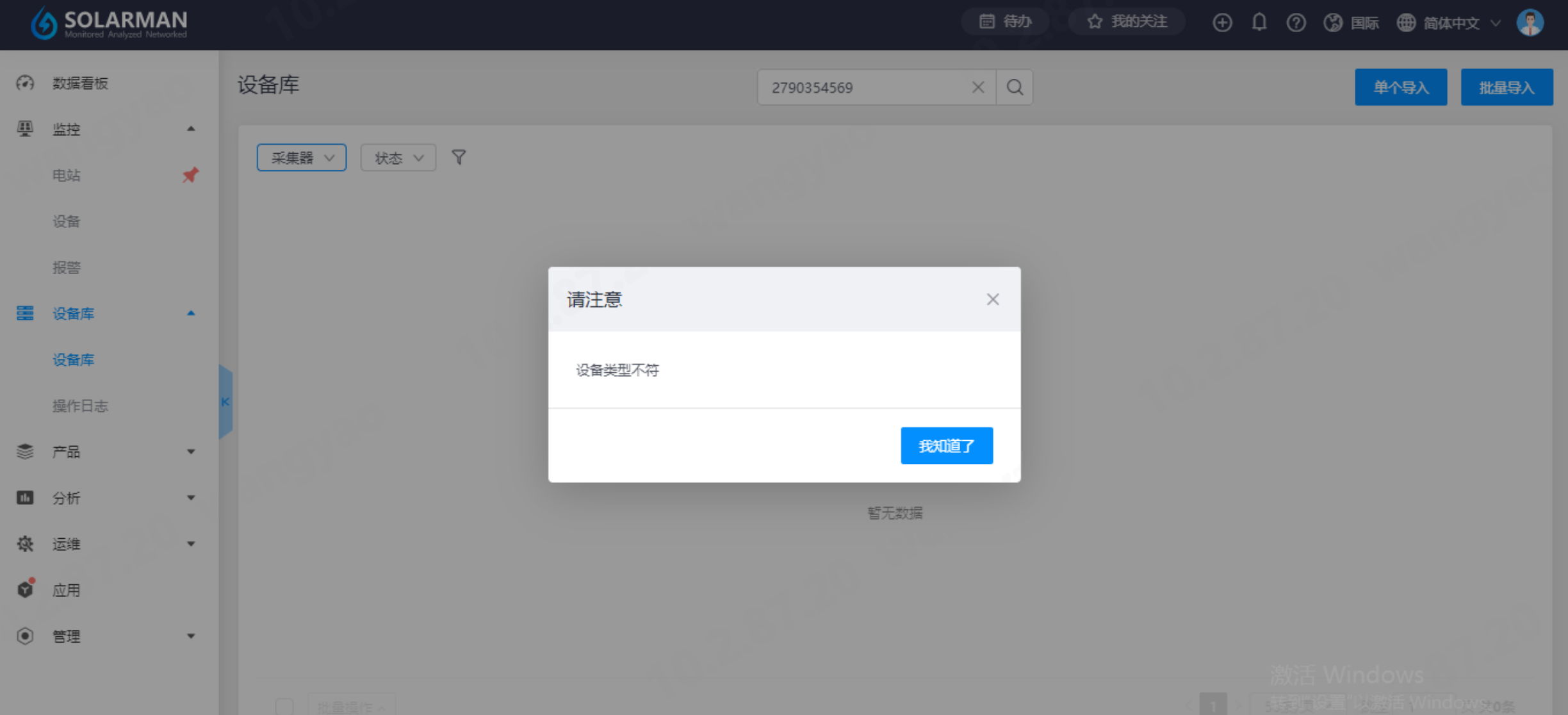
Task: Click the notification bell icon
Action: point(1259,22)
